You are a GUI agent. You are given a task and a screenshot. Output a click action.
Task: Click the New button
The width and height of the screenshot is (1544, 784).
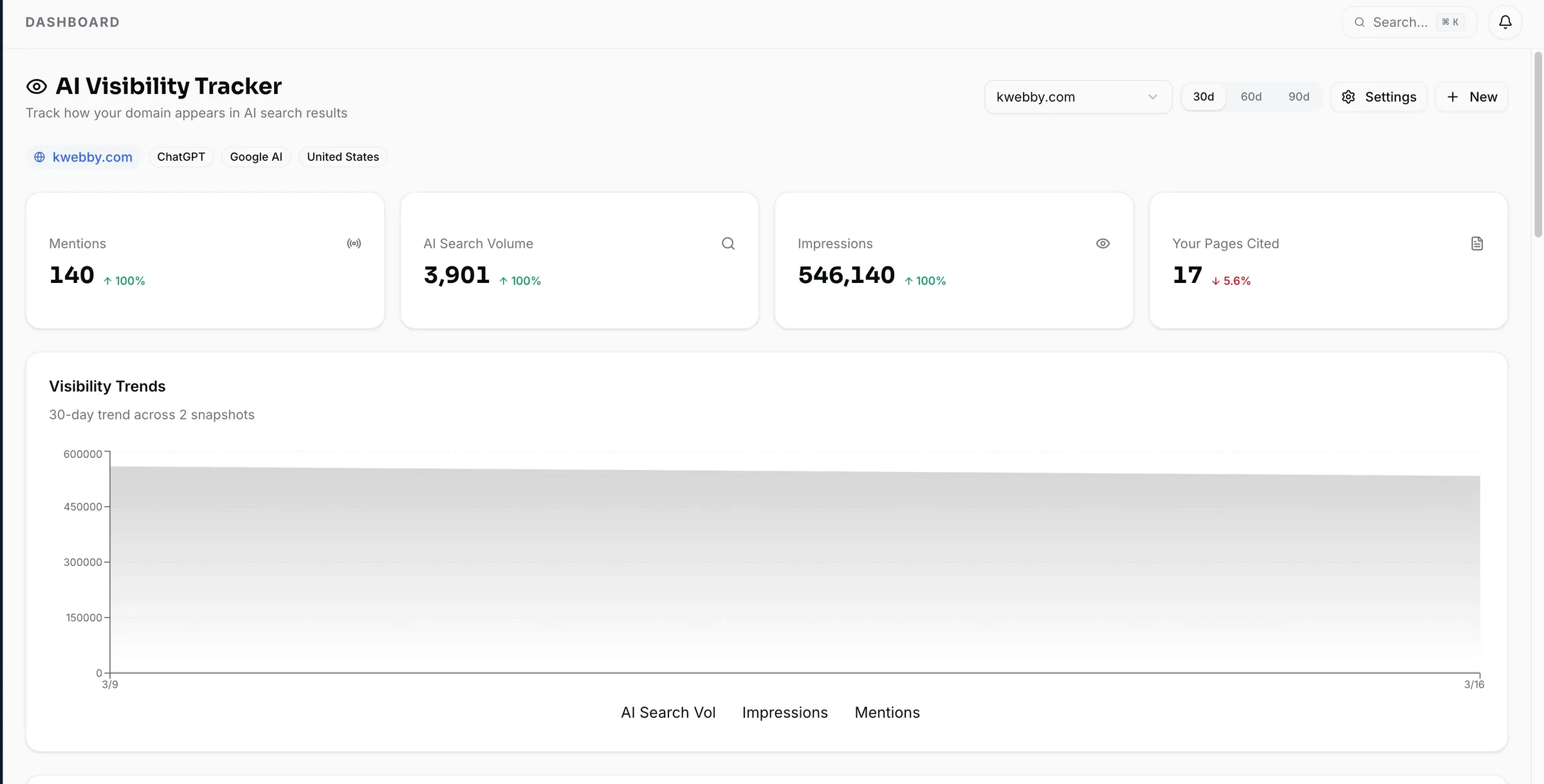[x=1472, y=97]
